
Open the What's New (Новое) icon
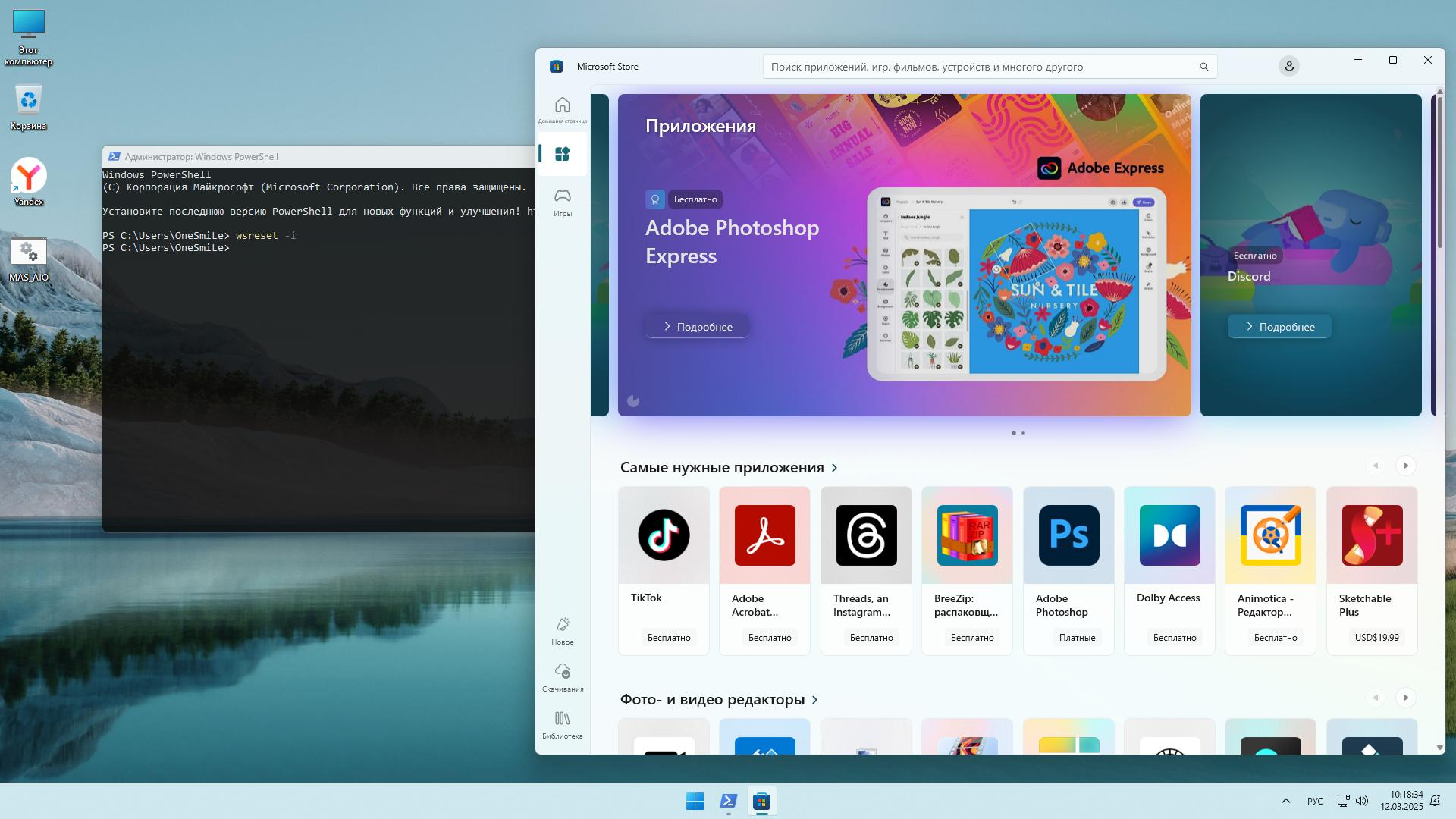tap(562, 630)
